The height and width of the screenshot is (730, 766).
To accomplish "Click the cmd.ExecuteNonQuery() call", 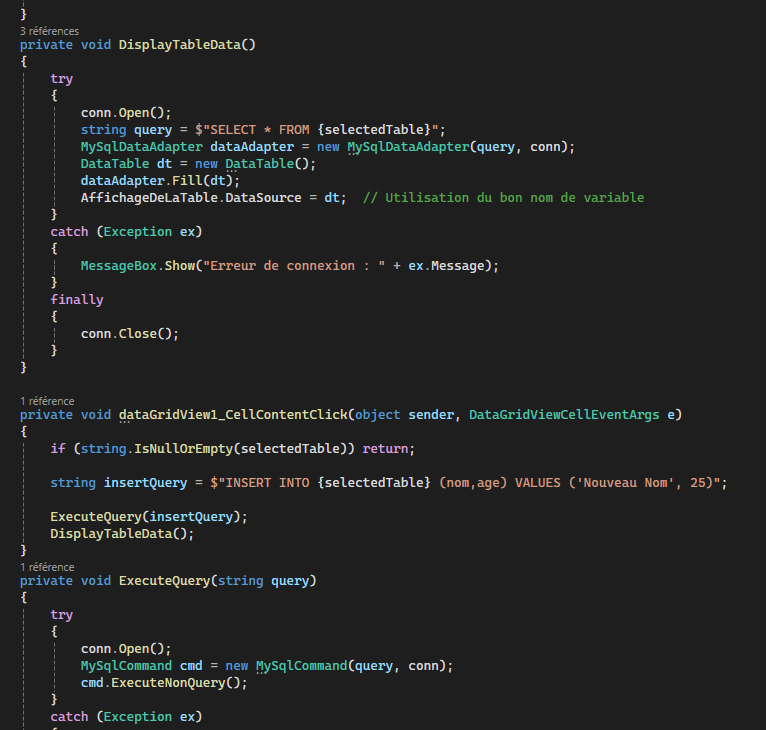I will click(x=162, y=682).
